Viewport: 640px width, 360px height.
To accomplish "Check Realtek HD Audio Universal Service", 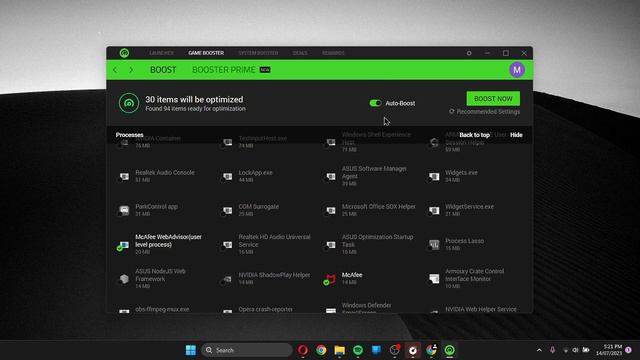I will point(223,248).
